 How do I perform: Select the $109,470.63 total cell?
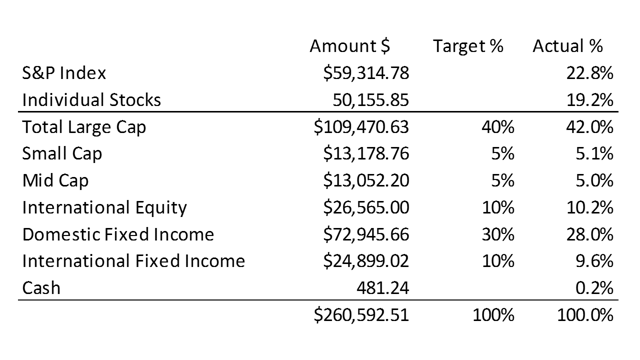click(361, 127)
